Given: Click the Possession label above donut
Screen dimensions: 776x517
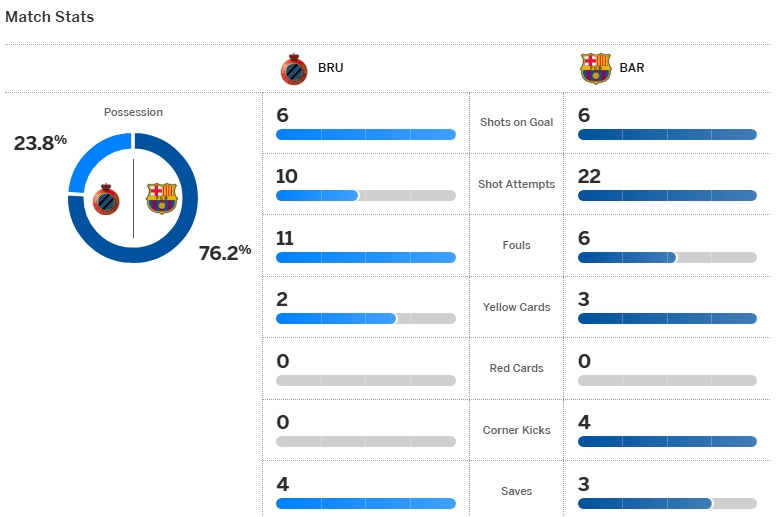Looking at the screenshot, I should click(133, 112).
